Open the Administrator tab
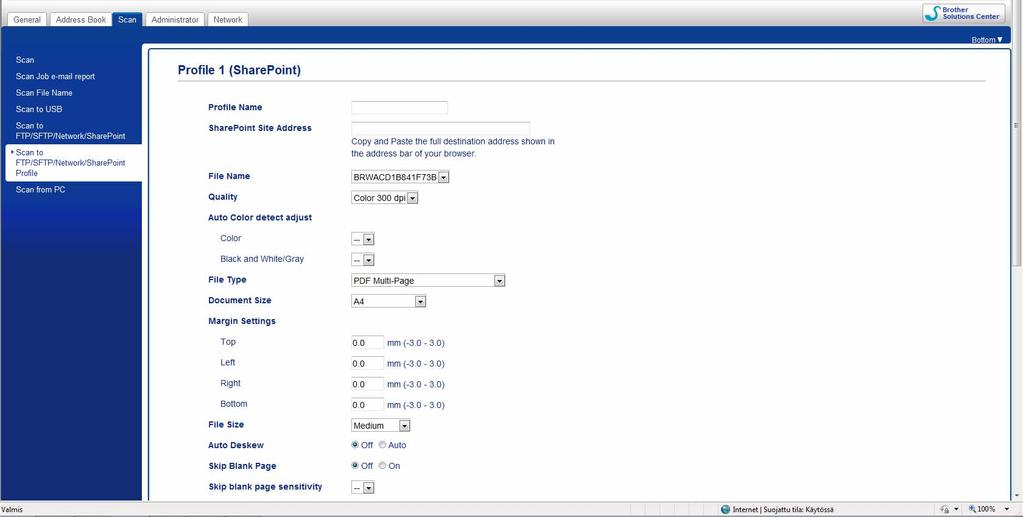 [x=175, y=20]
